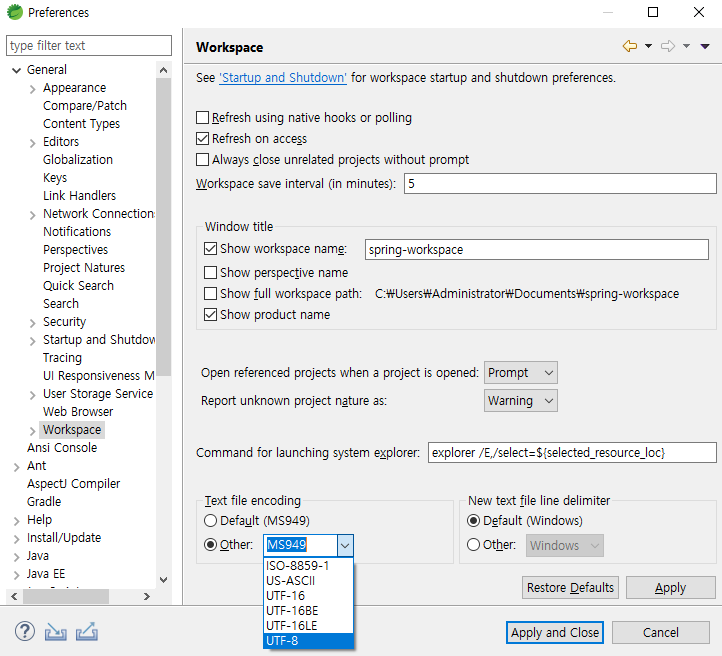722x656 pixels.
Task: Enable Show full workspace path
Action: click(210, 294)
